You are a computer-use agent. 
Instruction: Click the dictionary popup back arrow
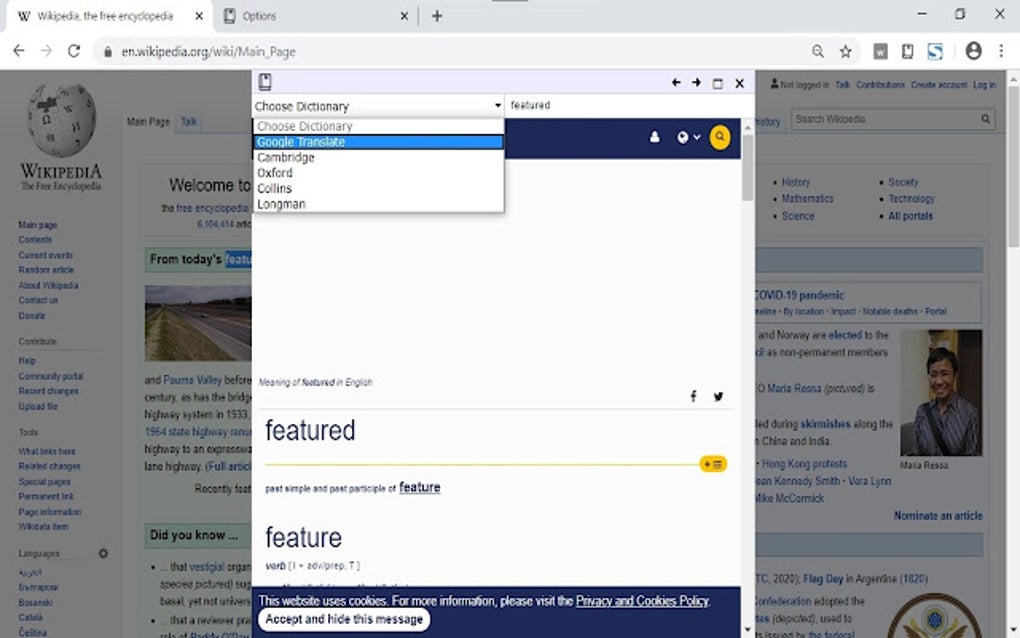point(676,83)
